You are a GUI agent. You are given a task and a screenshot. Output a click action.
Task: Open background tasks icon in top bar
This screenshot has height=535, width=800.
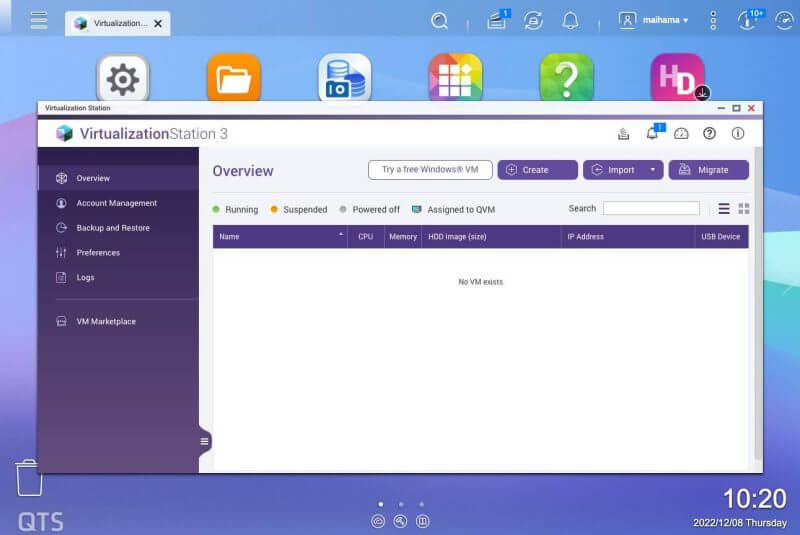point(497,21)
